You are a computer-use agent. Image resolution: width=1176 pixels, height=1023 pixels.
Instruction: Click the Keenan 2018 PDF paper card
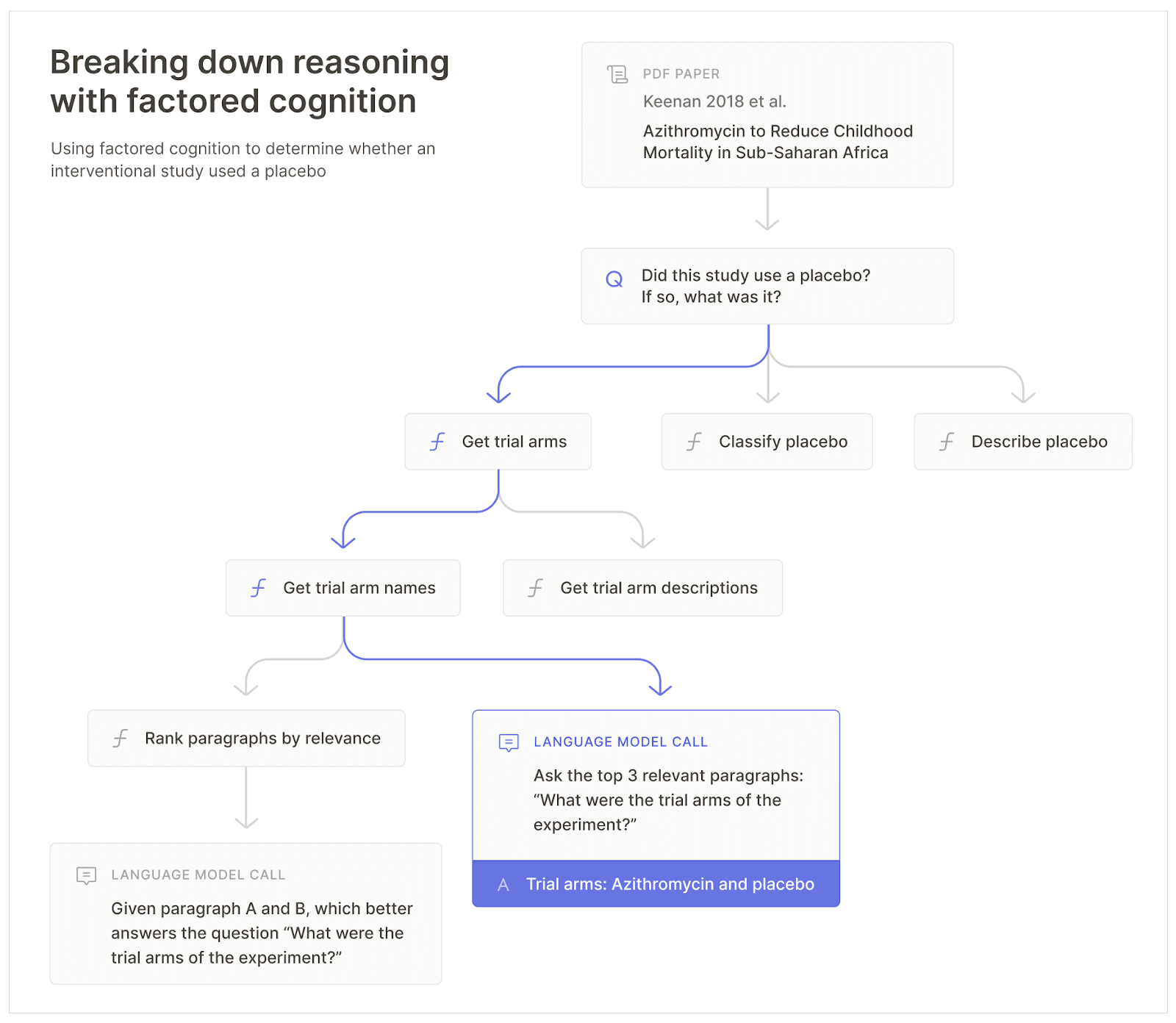[x=767, y=115]
